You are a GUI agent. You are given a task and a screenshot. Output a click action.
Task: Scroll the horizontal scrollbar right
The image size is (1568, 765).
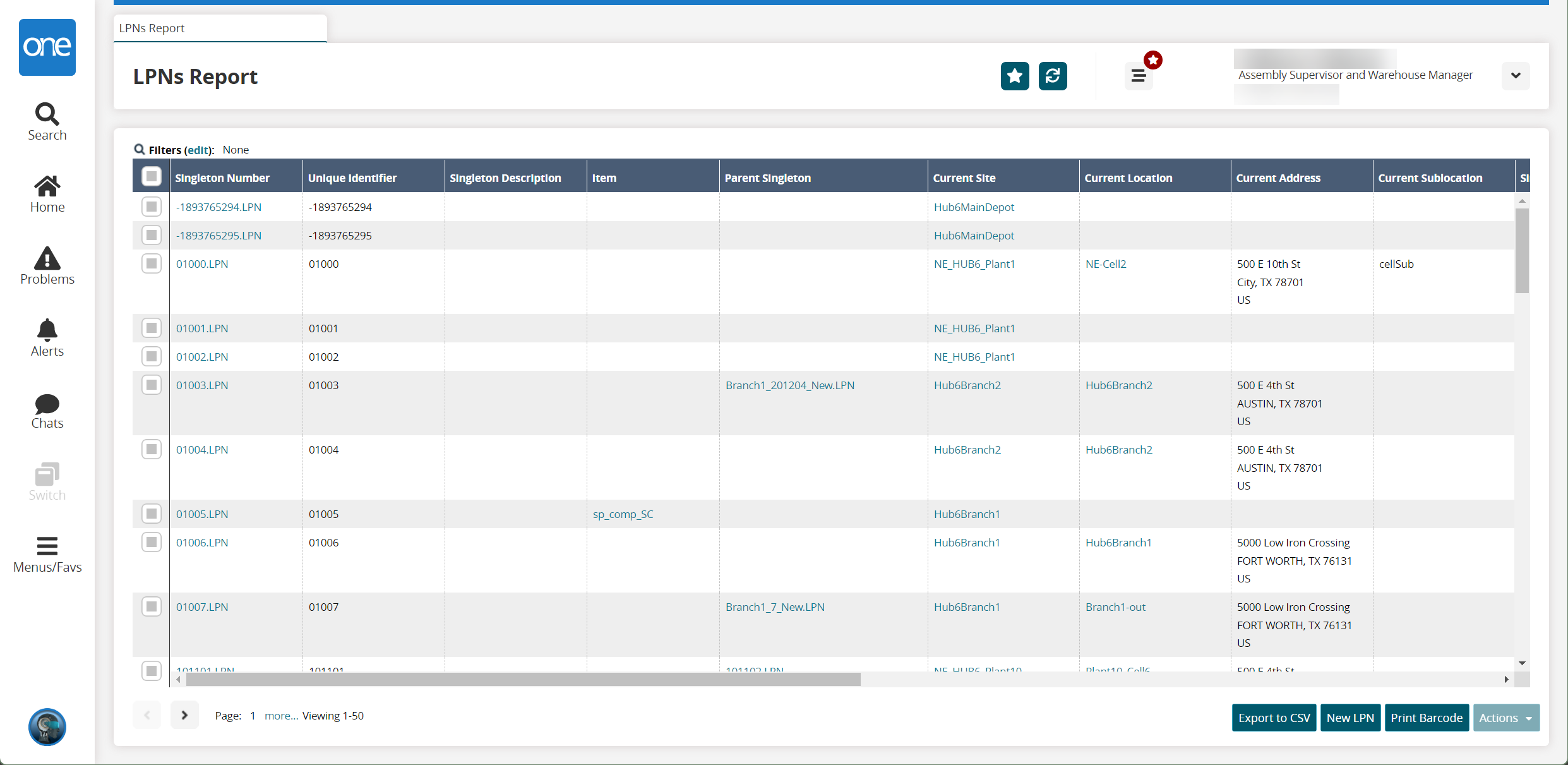pos(1506,679)
